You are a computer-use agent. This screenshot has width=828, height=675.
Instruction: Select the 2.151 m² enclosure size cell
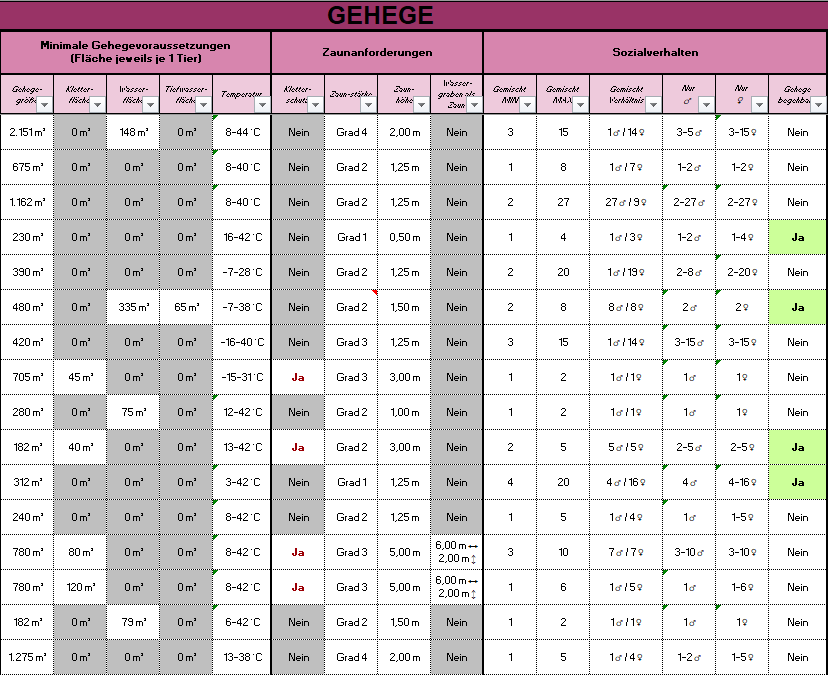tap(27, 132)
